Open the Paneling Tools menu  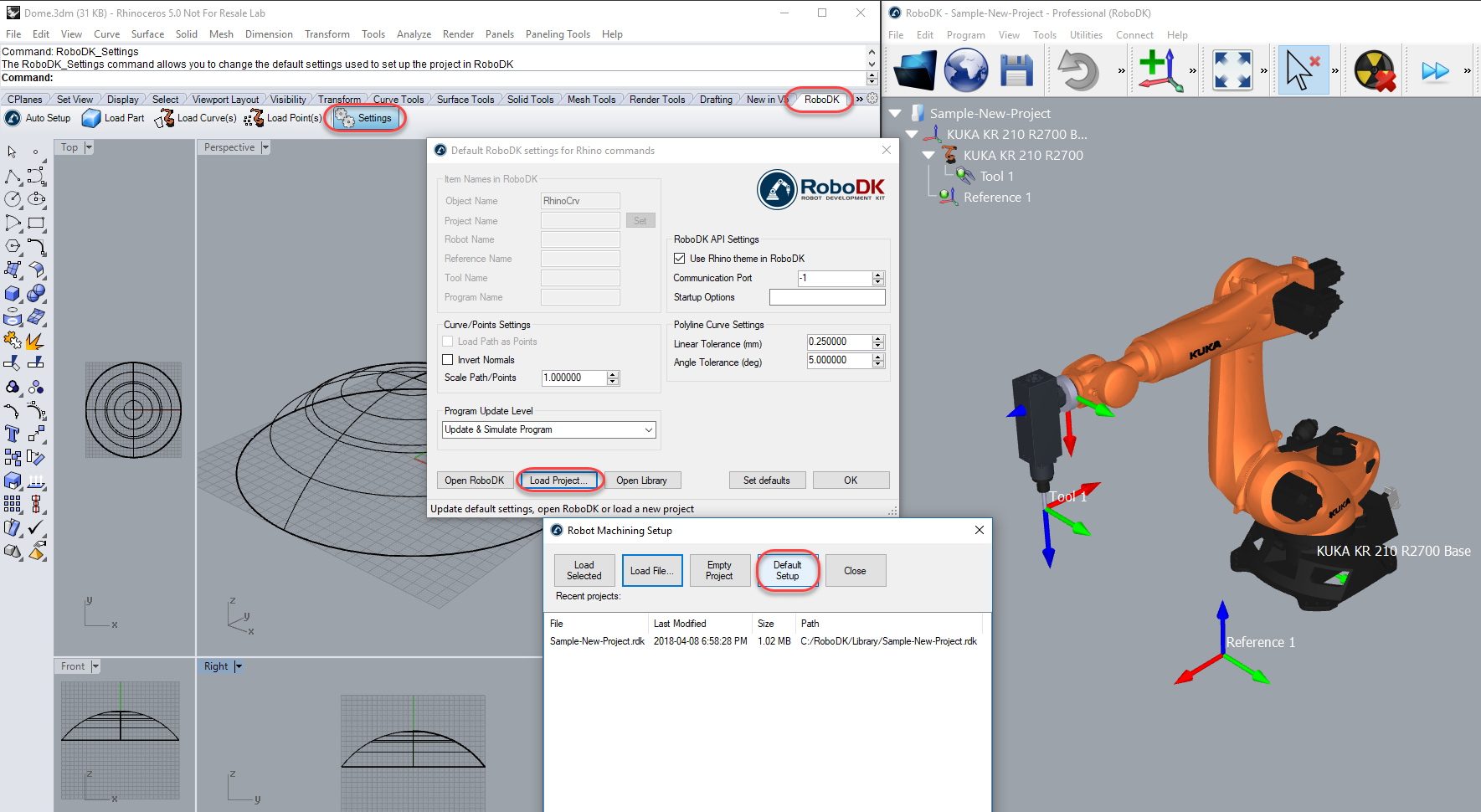(x=558, y=34)
